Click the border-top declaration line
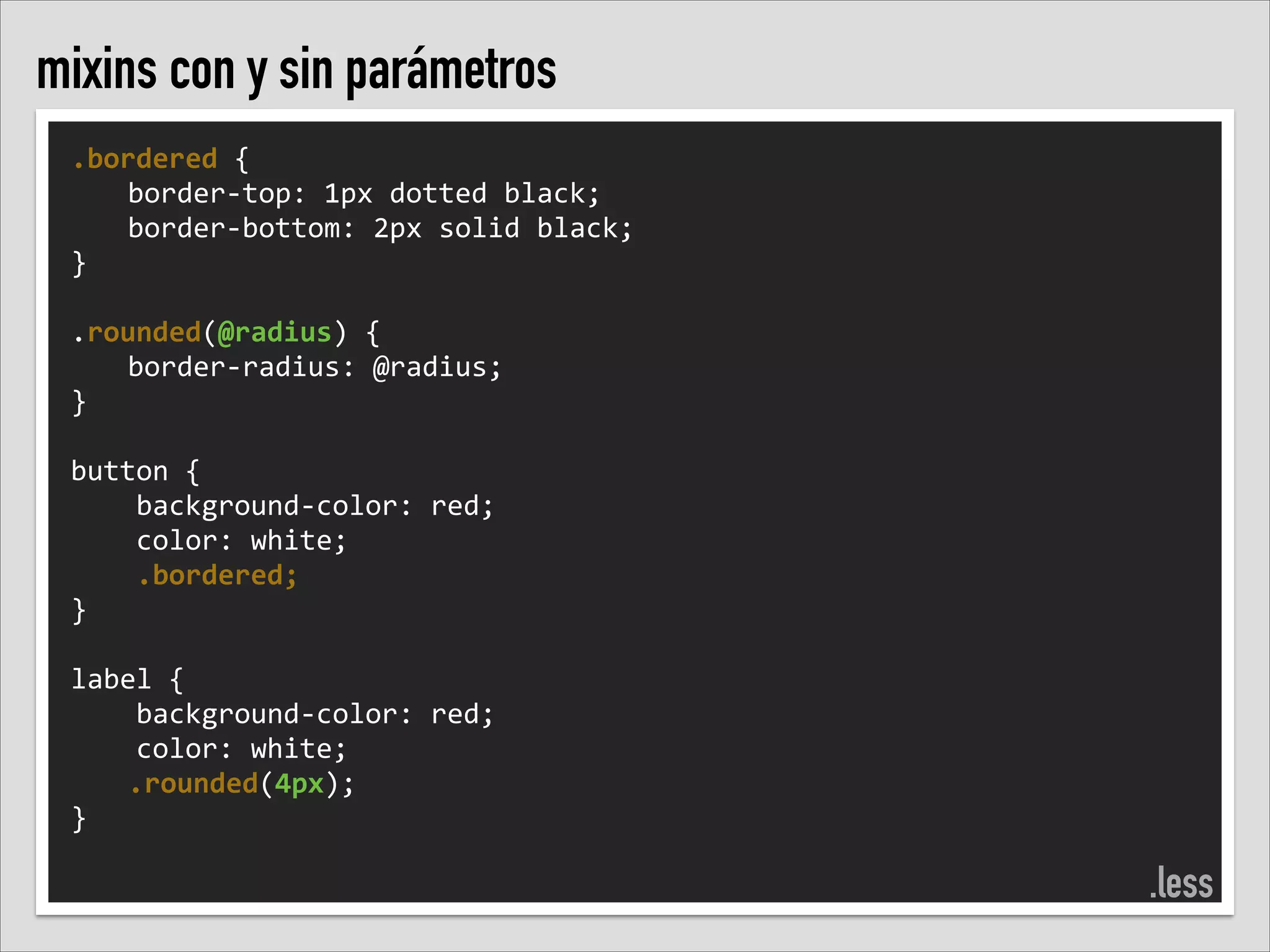The width and height of the screenshot is (1270, 952). pos(363,194)
